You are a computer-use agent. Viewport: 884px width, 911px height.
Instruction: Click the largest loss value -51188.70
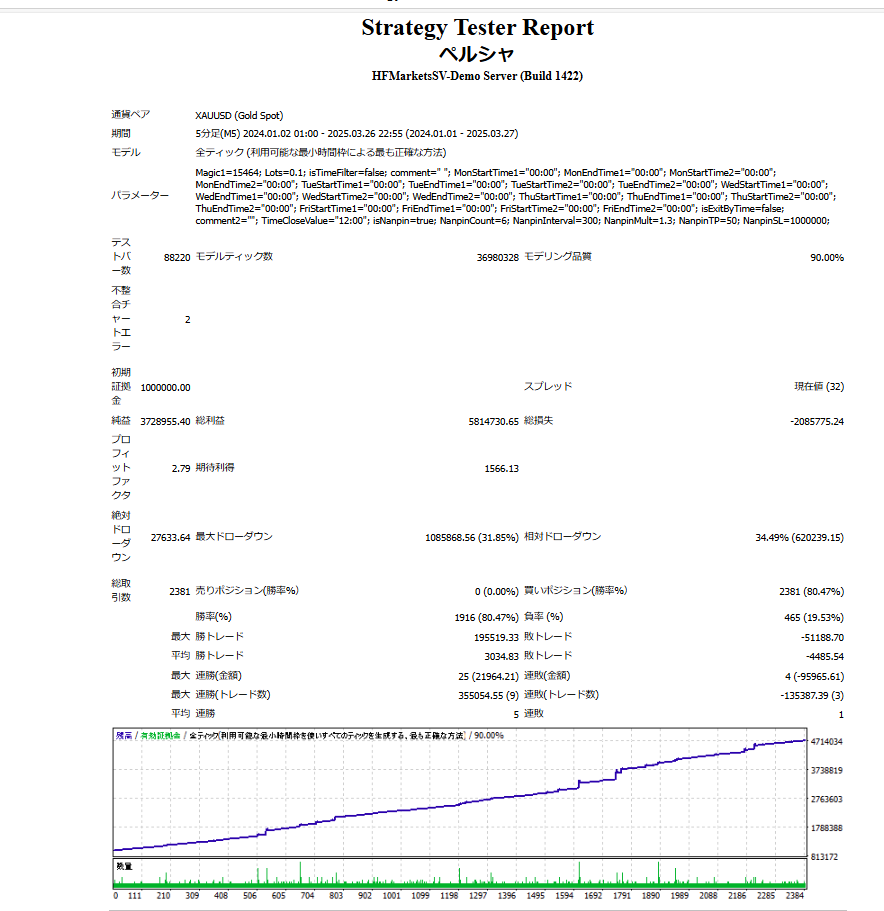(x=822, y=637)
